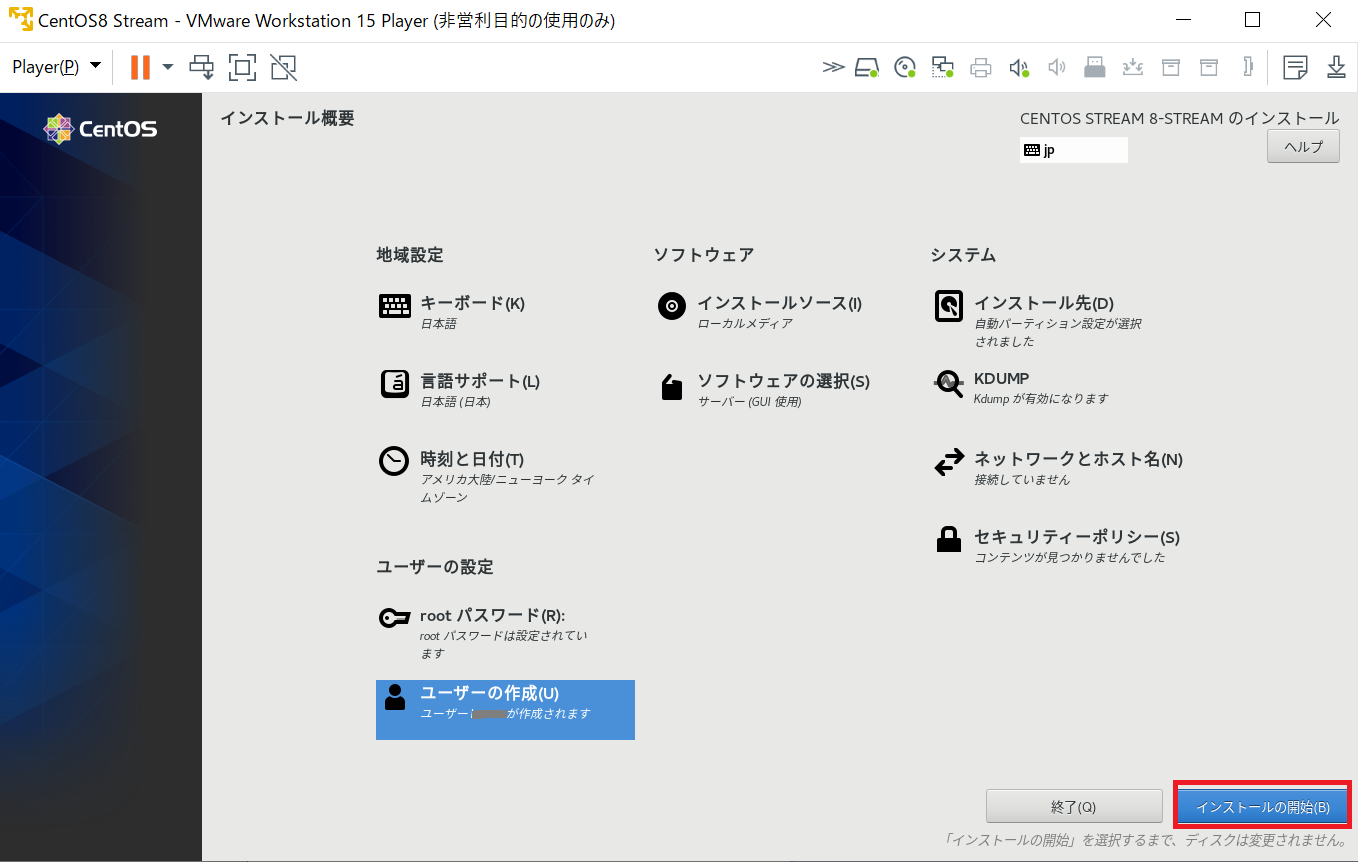Click the jp keyboard layout indicator
The image size is (1358, 862).
tap(1073, 150)
